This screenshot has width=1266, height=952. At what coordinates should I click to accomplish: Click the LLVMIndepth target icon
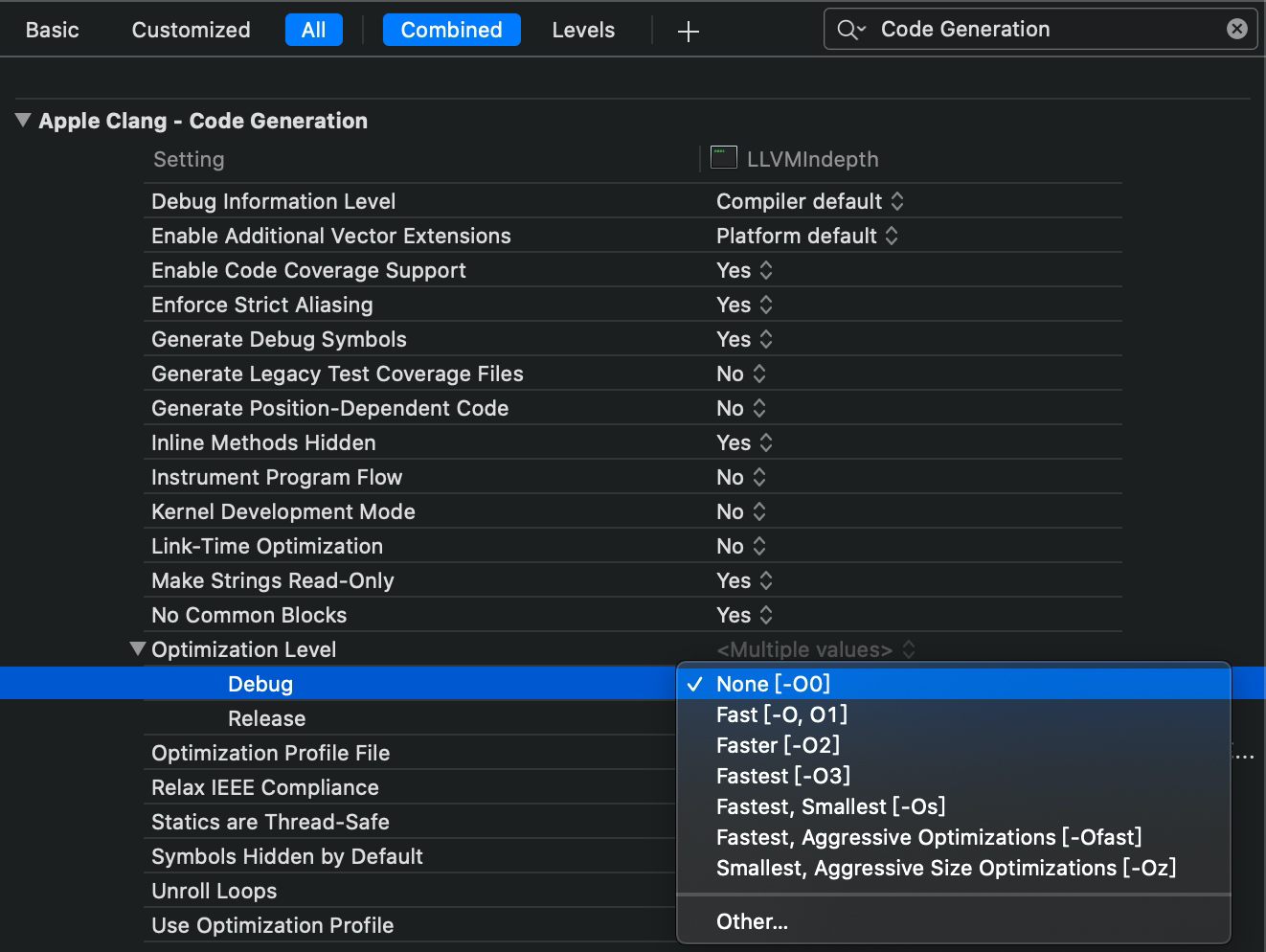click(x=724, y=157)
